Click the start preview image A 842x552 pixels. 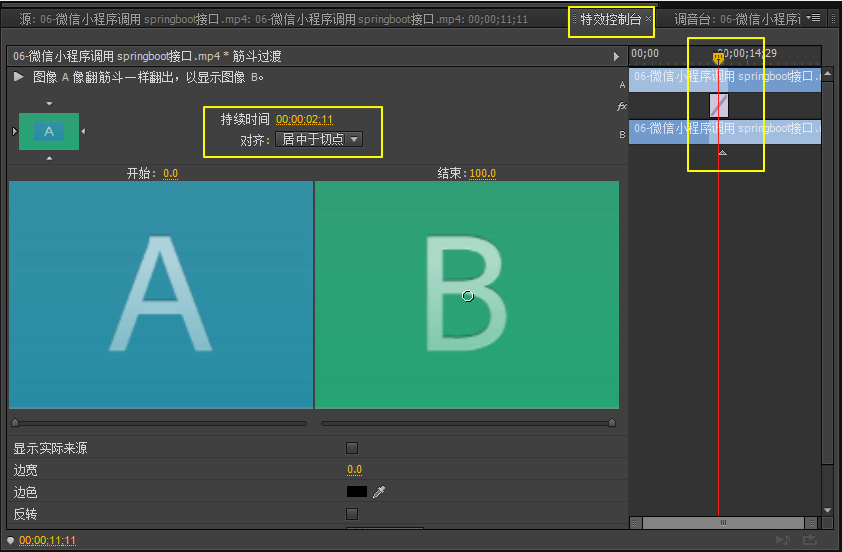point(161,295)
